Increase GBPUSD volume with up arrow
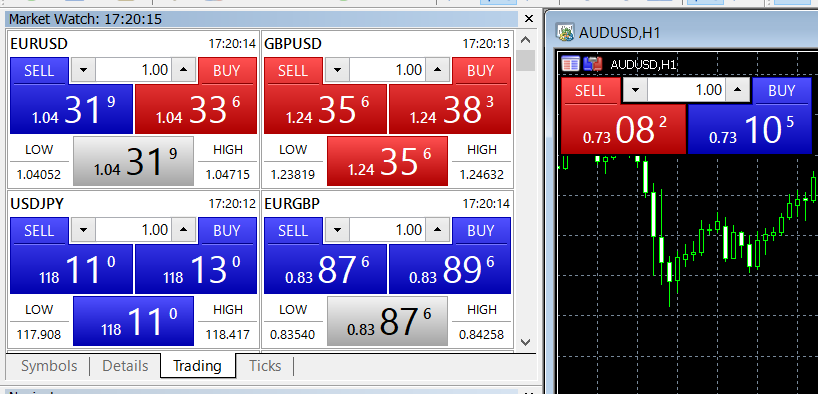 pyautogui.click(x=438, y=70)
